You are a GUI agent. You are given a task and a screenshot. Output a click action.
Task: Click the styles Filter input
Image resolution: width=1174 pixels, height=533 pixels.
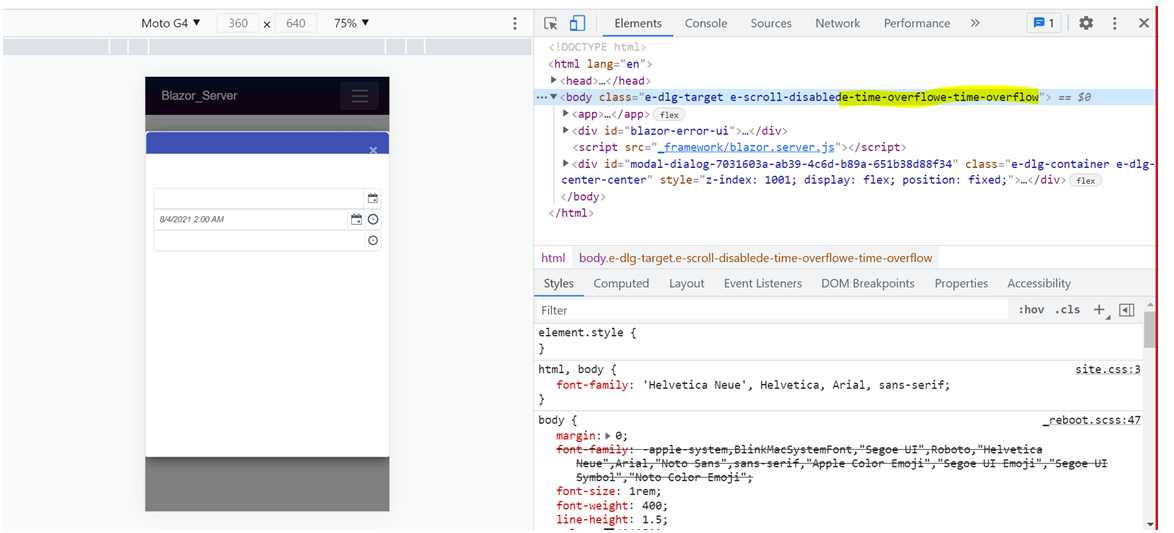pyautogui.click(x=772, y=310)
